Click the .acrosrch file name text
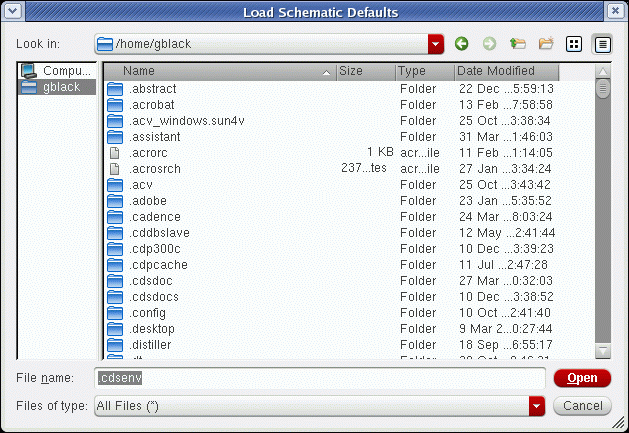Screen dimensions: 629x433 (155, 169)
